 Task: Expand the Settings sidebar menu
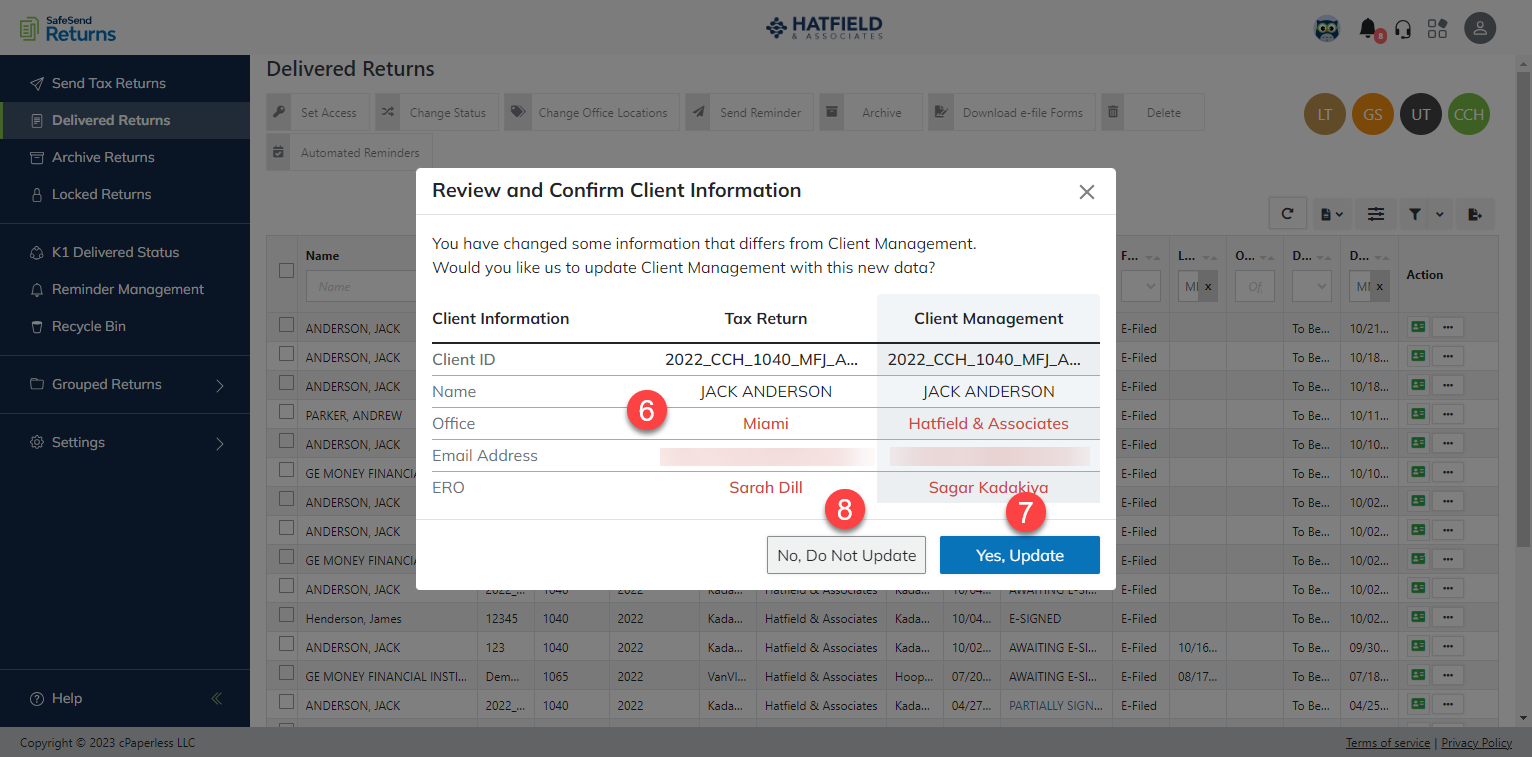click(x=77, y=442)
